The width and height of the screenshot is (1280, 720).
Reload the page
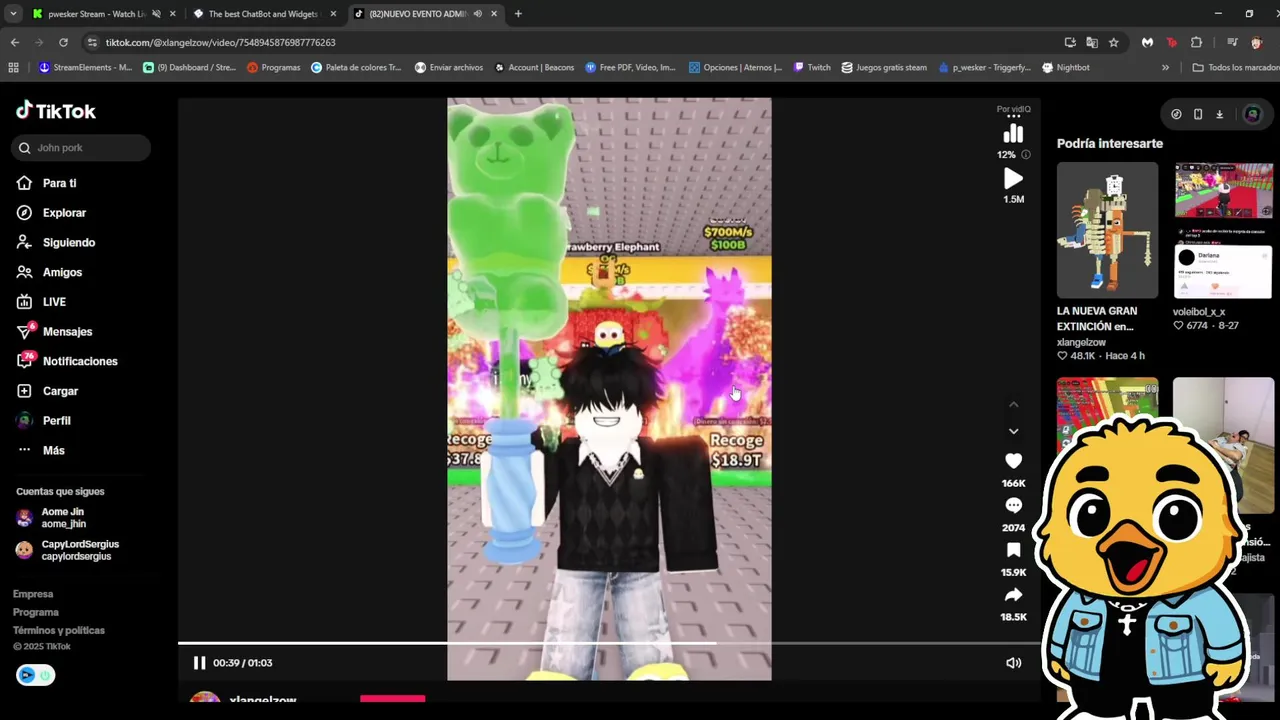point(63,42)
